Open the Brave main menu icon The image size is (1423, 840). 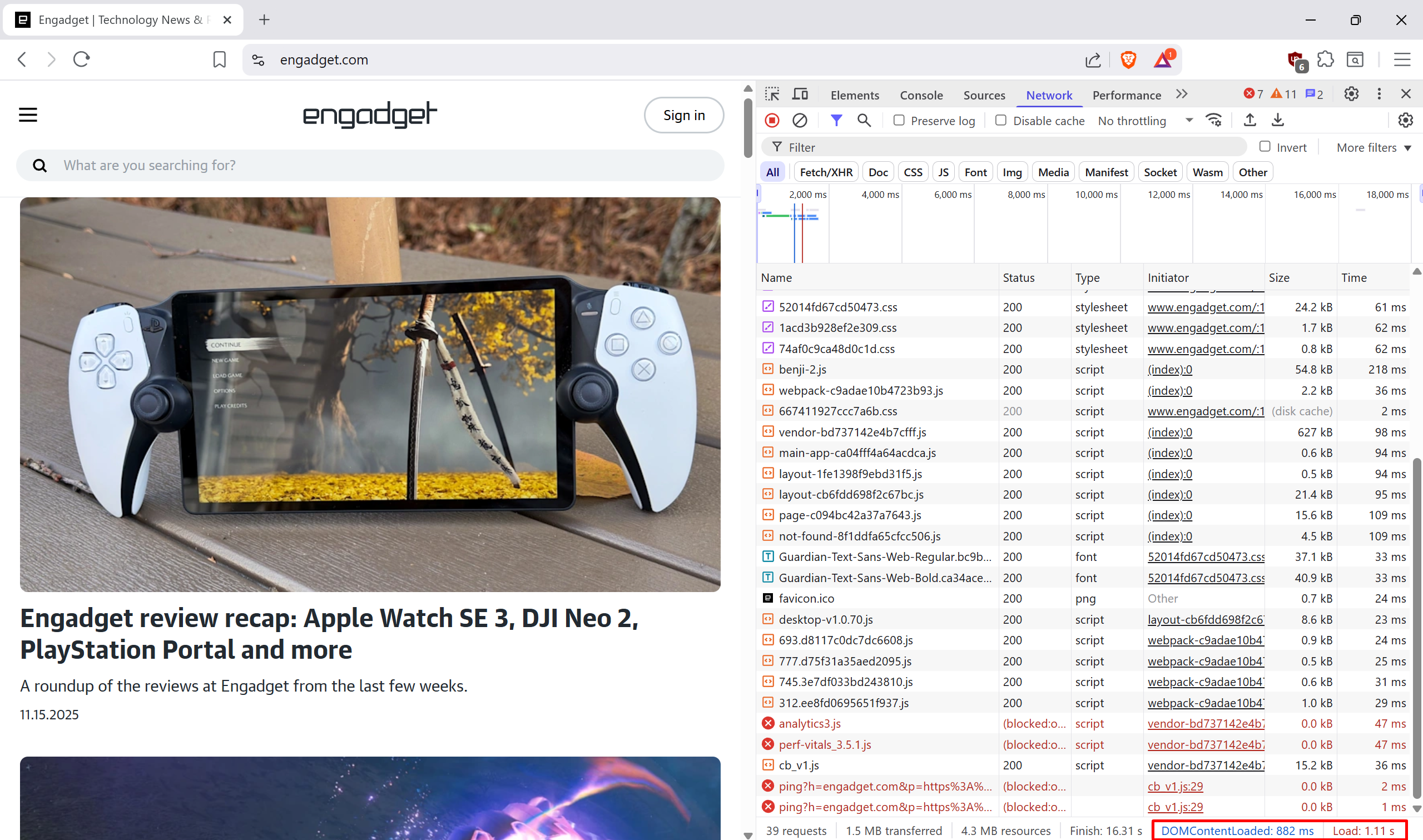[x=1401, y=59]
